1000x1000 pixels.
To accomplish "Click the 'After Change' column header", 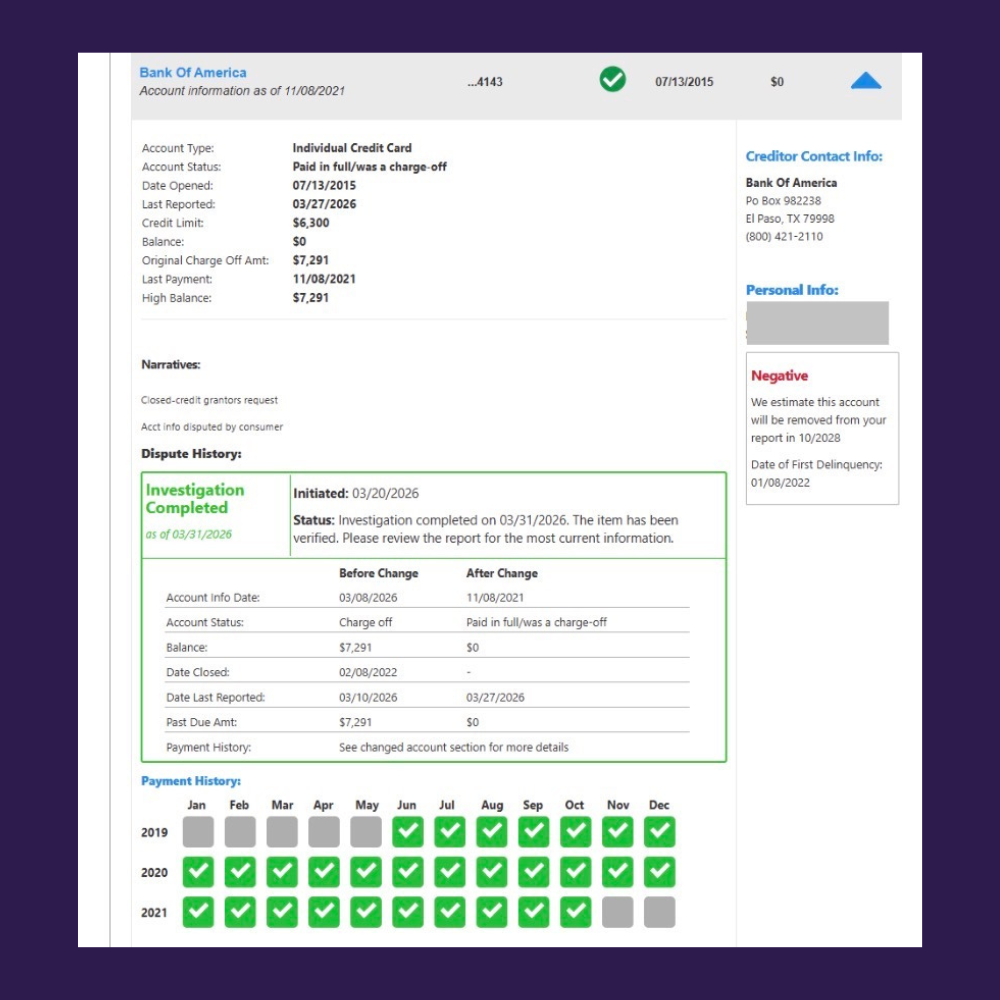I will [501, 573].
